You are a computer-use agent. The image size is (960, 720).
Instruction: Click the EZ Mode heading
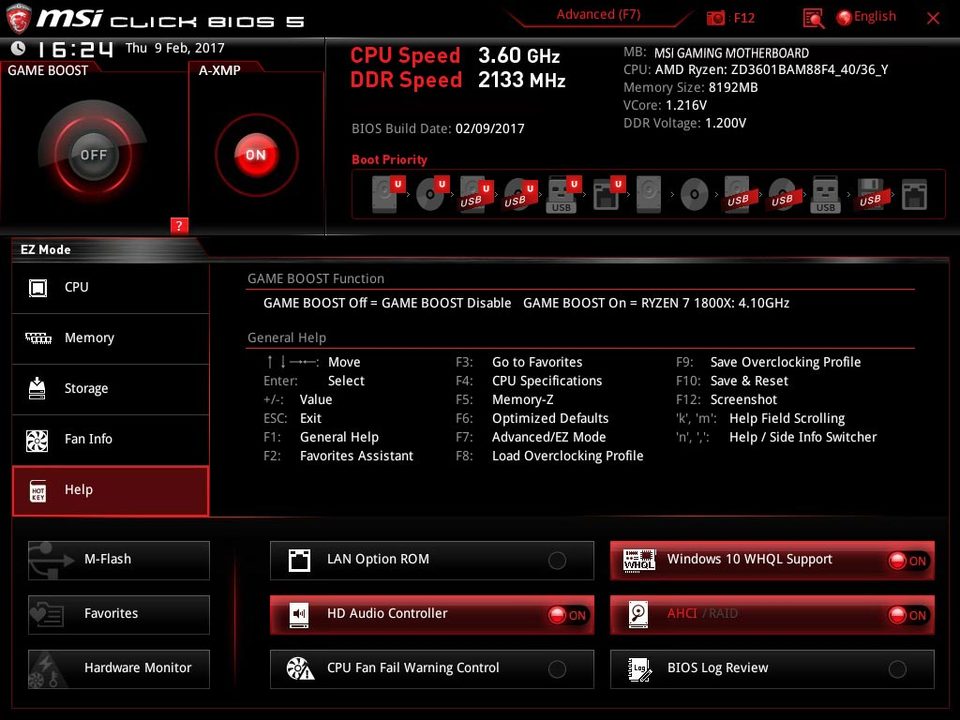tap(45, 250)
